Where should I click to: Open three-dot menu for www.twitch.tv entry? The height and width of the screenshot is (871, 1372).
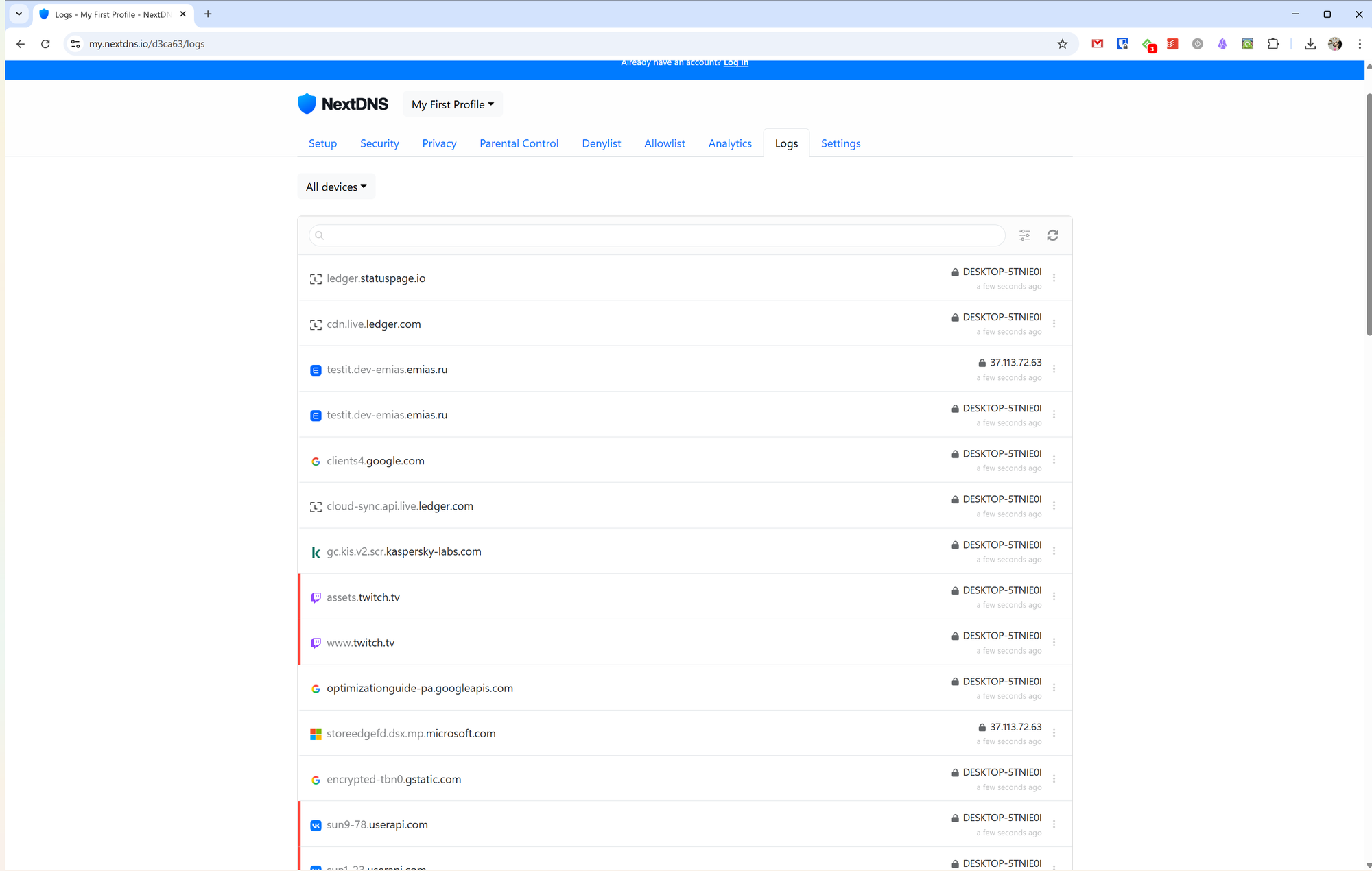click(x=1054, y=642)
